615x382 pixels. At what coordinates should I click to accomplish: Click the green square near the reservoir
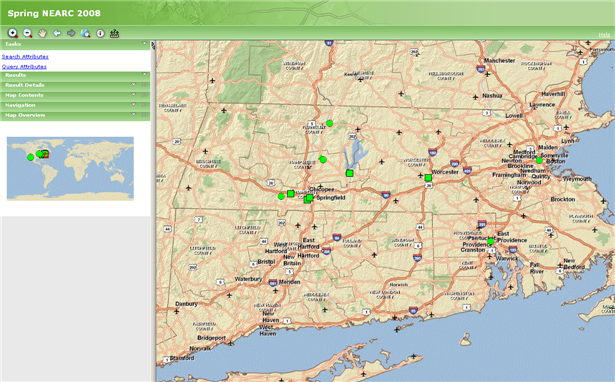[349, 173]
